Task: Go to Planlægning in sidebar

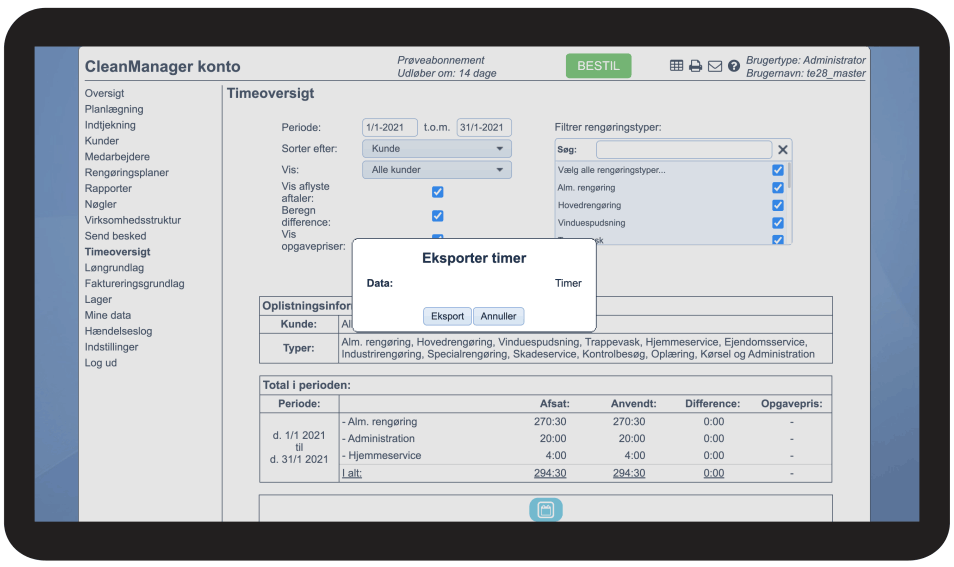Action: (x=114, y=109)
